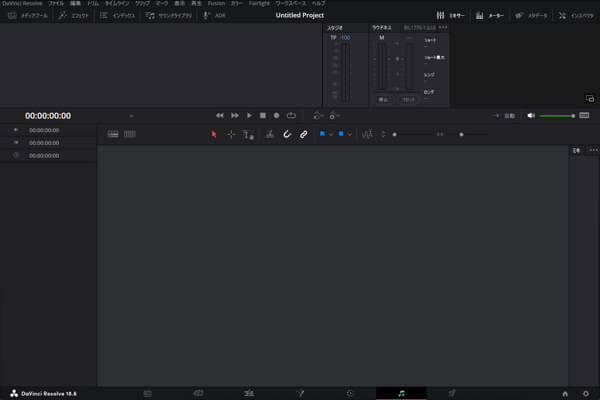Click the Record button
600x400 pixels.
[276, 115]
